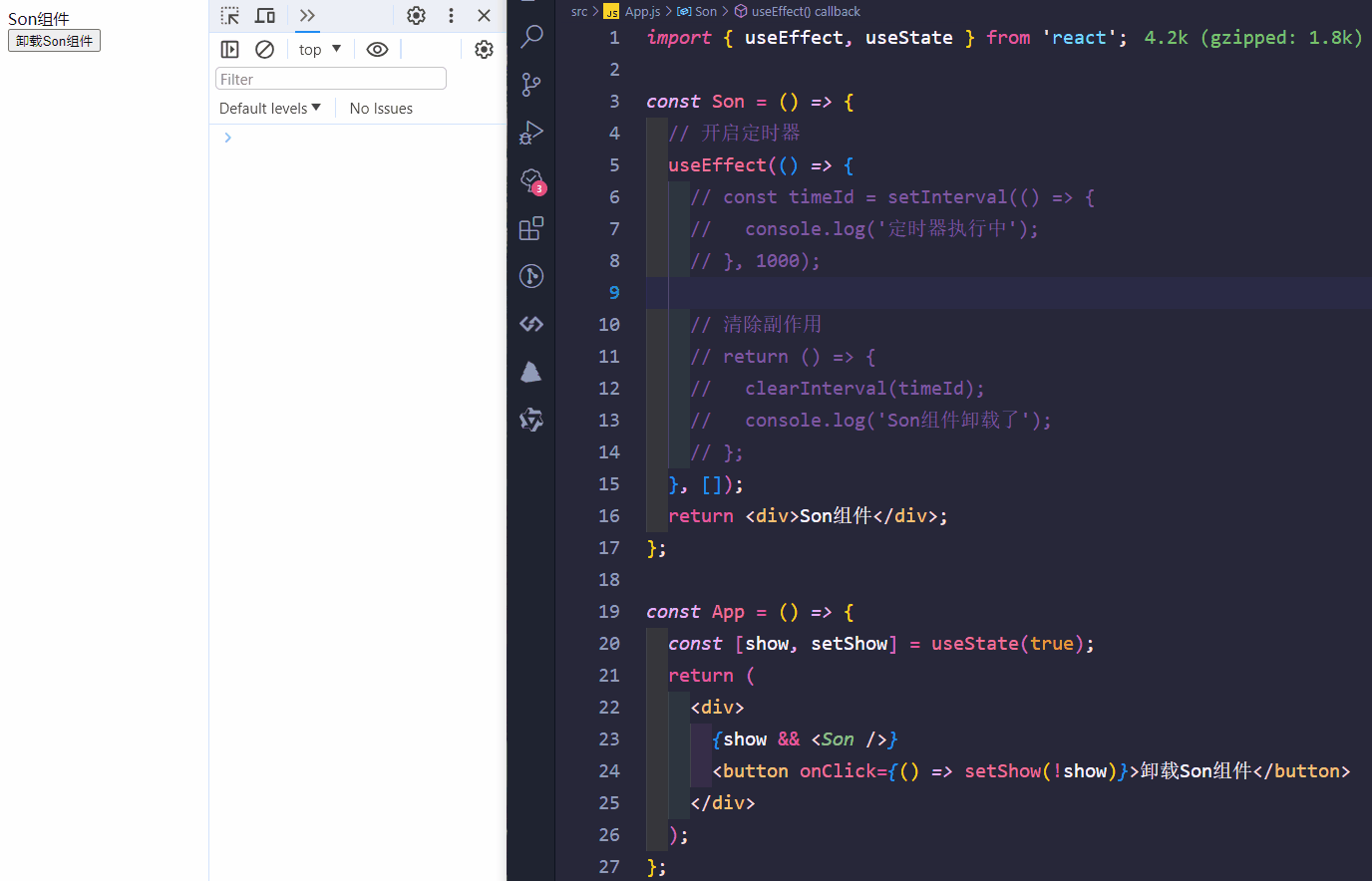Click the commented setInterval on line 6
The image size is (1372, 881).
point(947,197)
